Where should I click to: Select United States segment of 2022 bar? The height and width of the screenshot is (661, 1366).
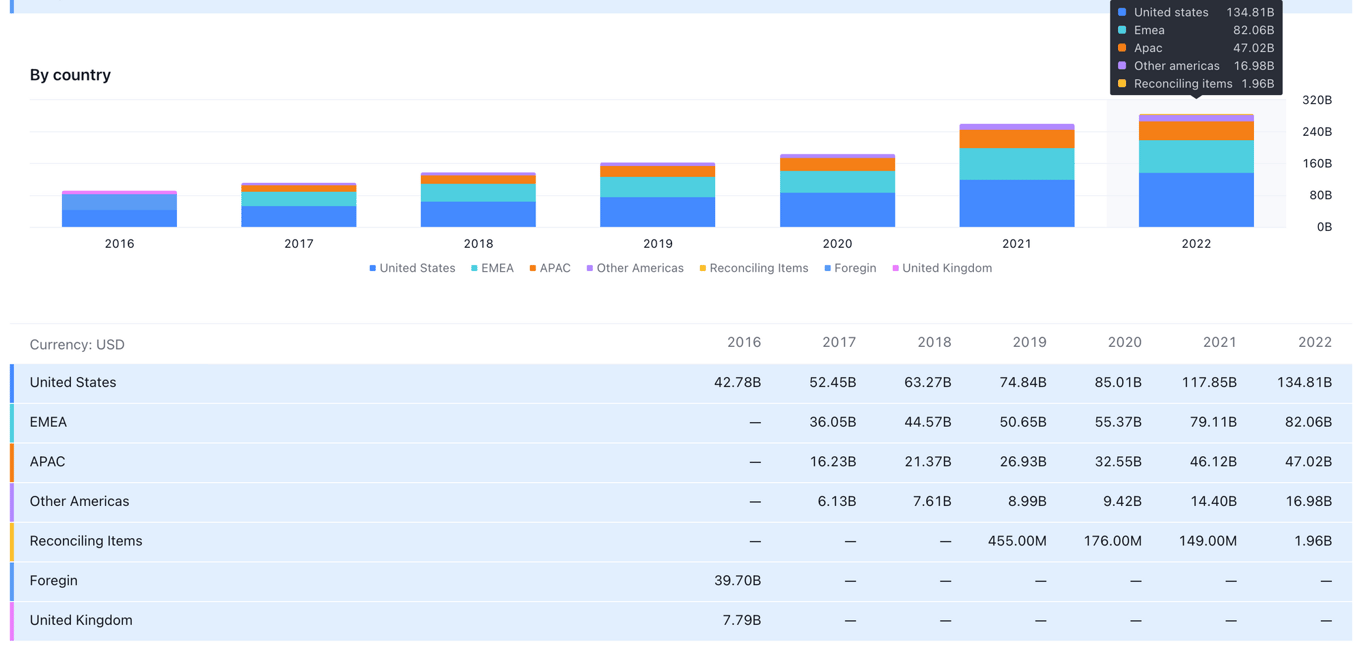pyautogui.click(x=1196, y=200)
